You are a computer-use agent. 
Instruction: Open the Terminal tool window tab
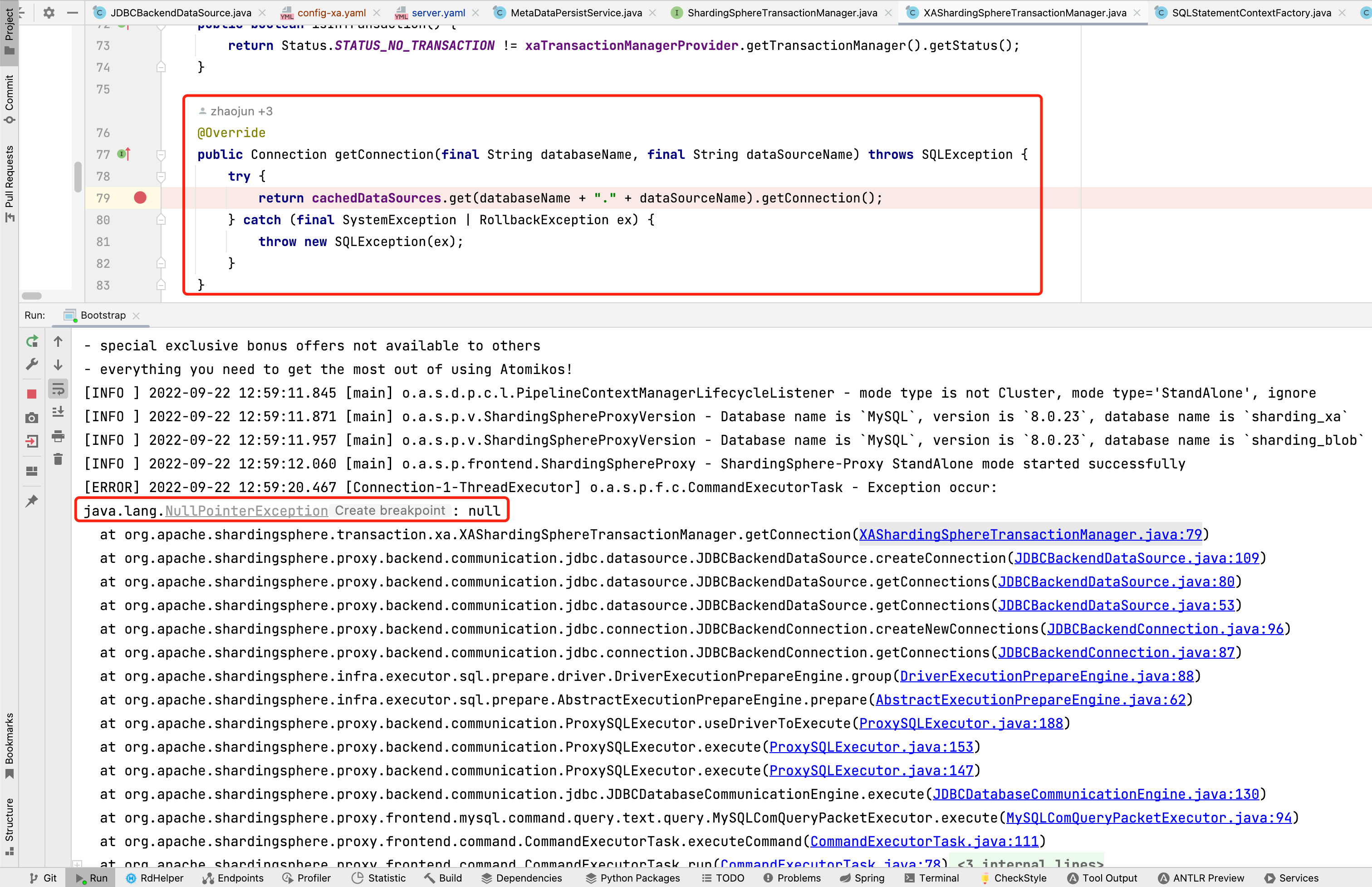pos(932,878)
